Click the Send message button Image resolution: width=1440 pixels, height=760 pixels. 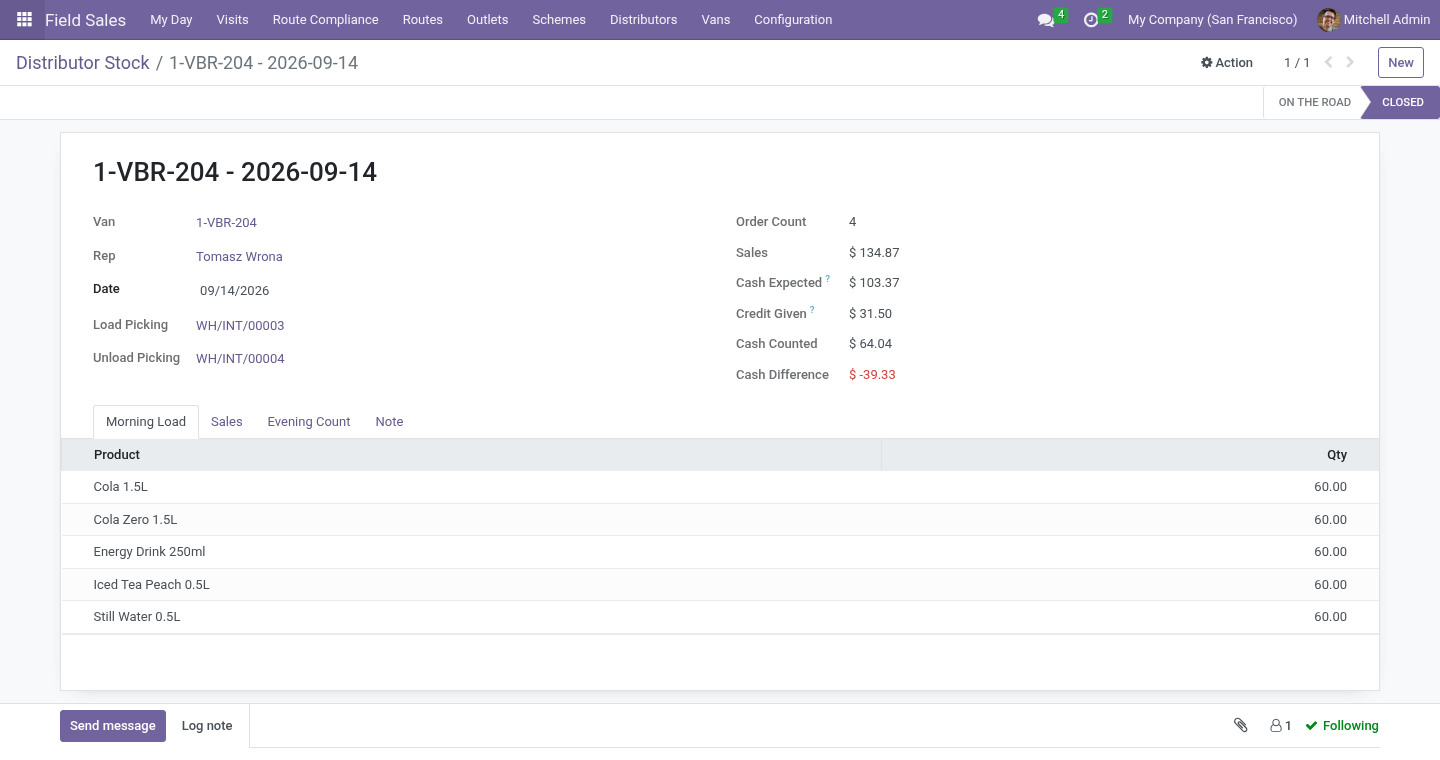tap(113, 726)
